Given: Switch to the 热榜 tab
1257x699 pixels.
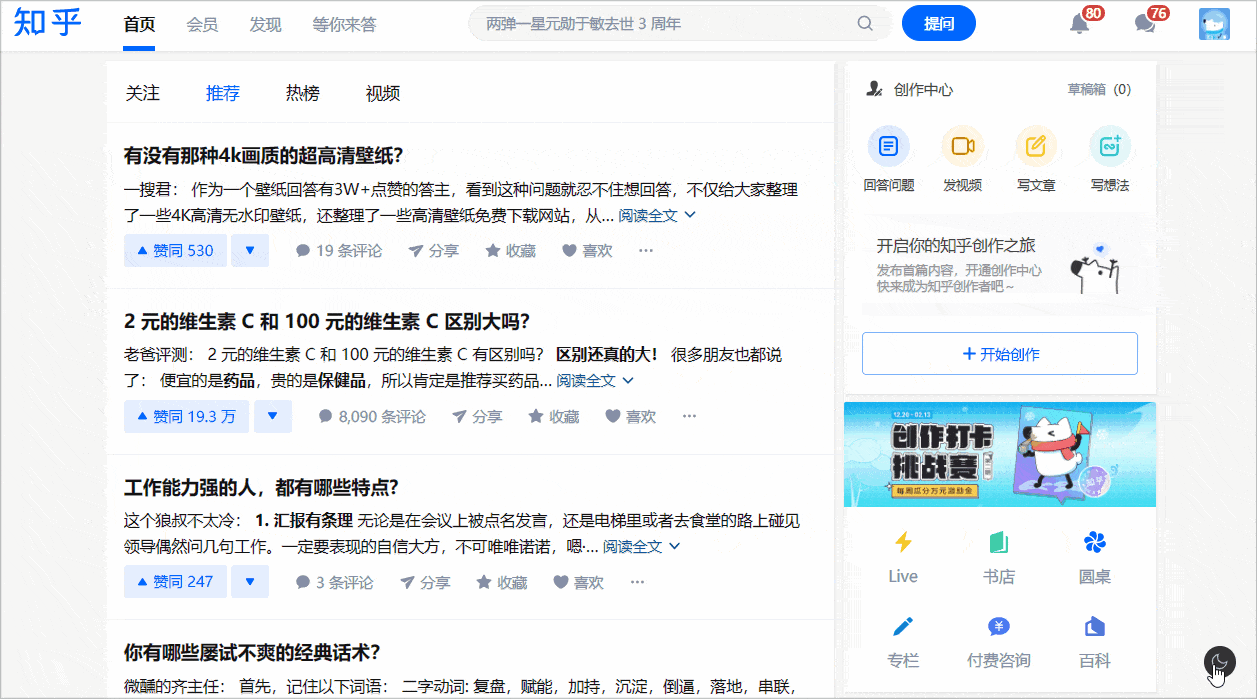Looking at the screenshot, I should [302, 93].
